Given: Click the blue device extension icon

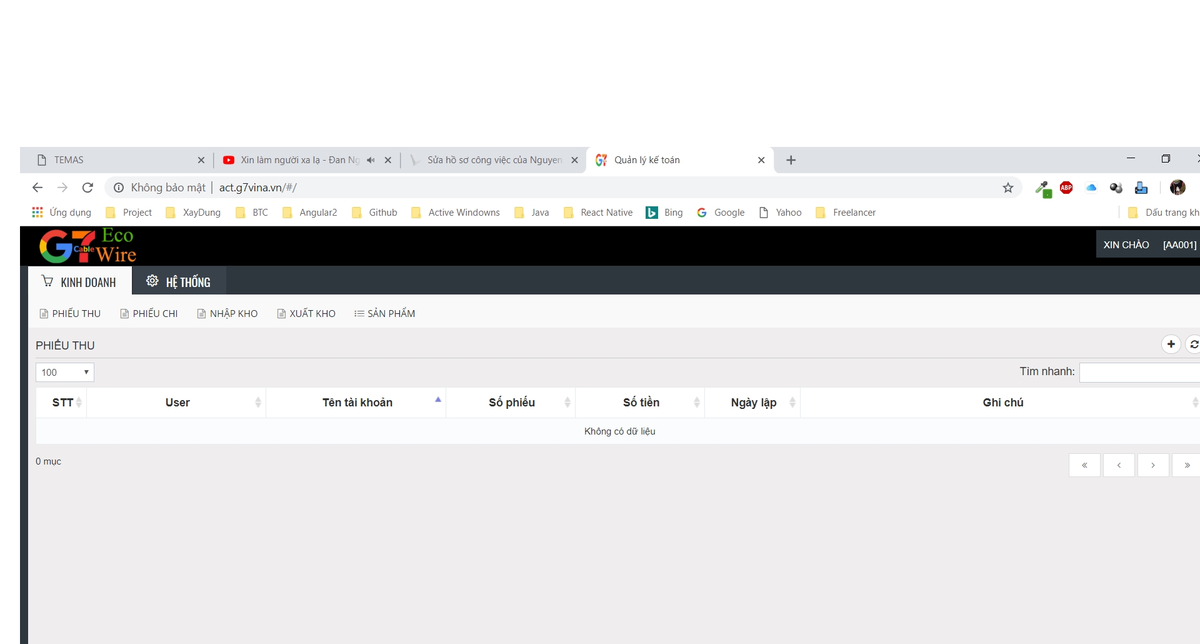Looking at the screenshot, I should tap(1141, 187).
